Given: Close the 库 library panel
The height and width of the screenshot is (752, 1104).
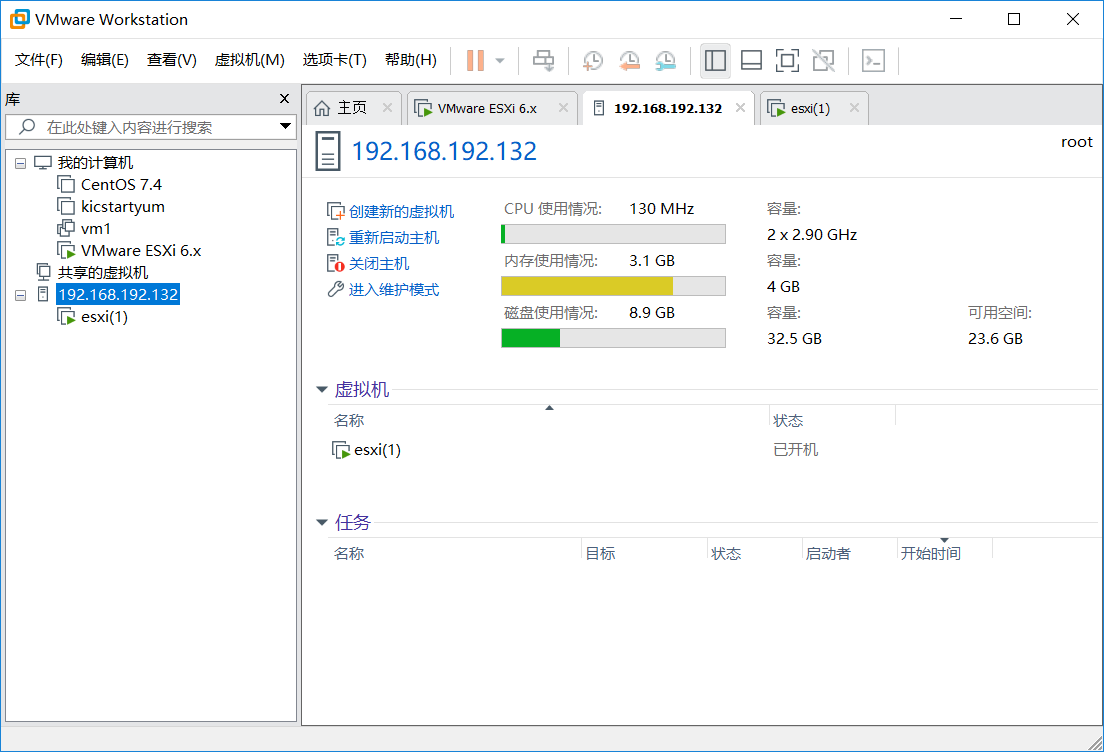Looking at the screenshot, I should click(x=284, y=99).
